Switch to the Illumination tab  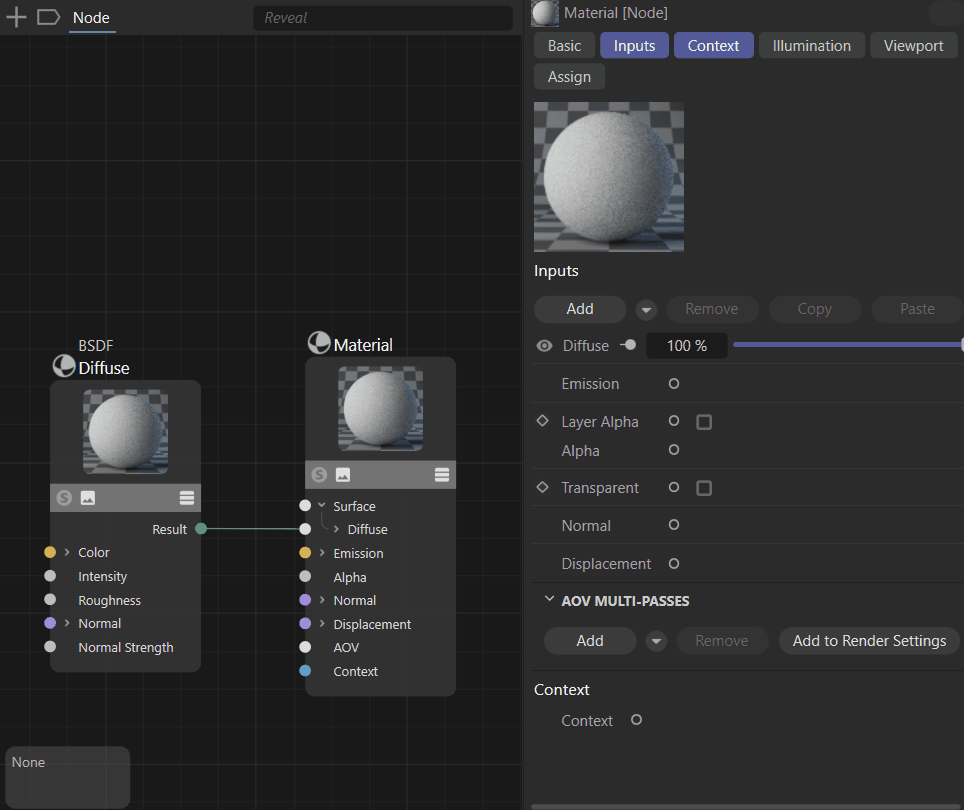811,46
